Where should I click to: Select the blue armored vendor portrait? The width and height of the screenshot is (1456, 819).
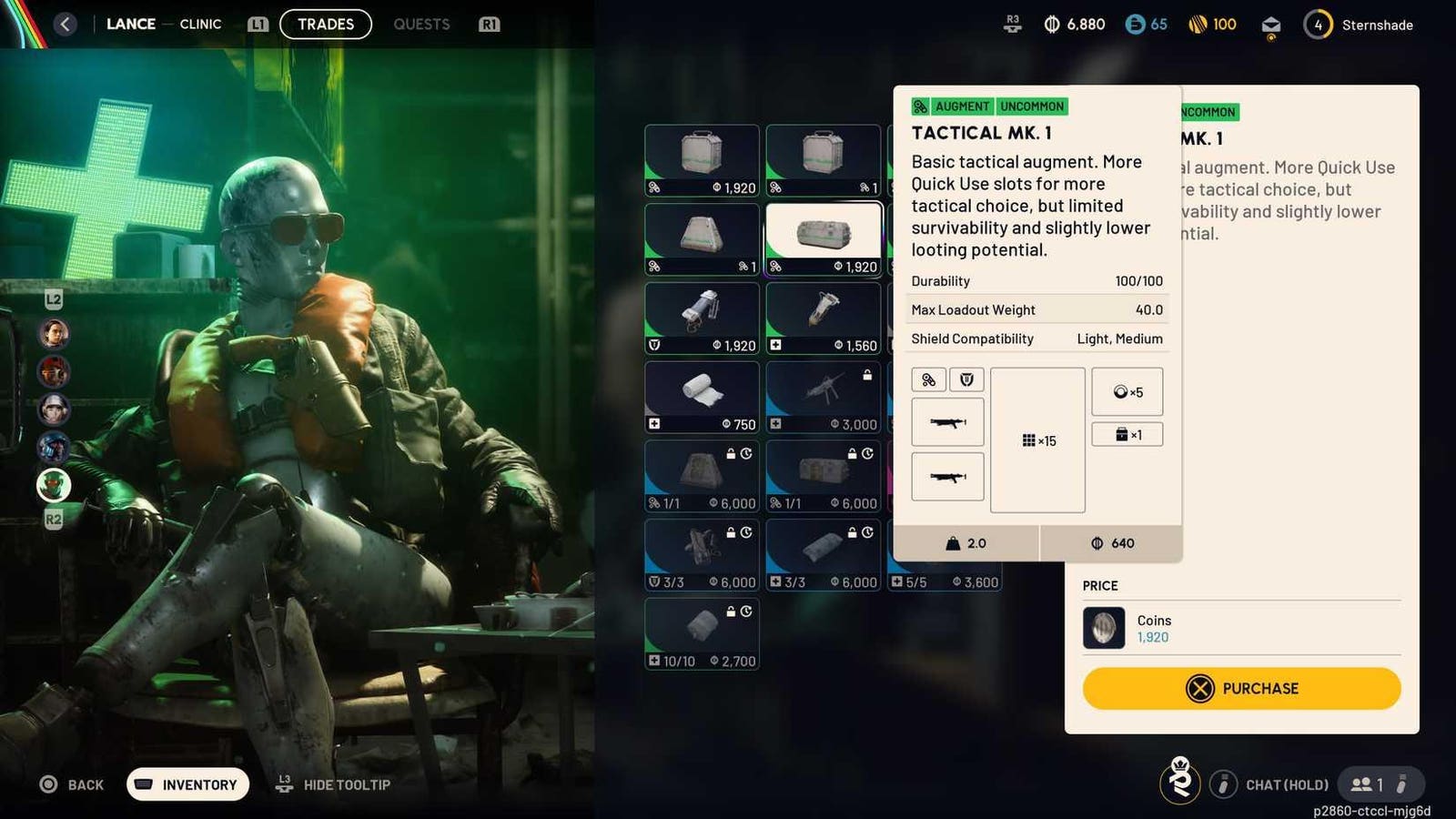tap(54, 447)
